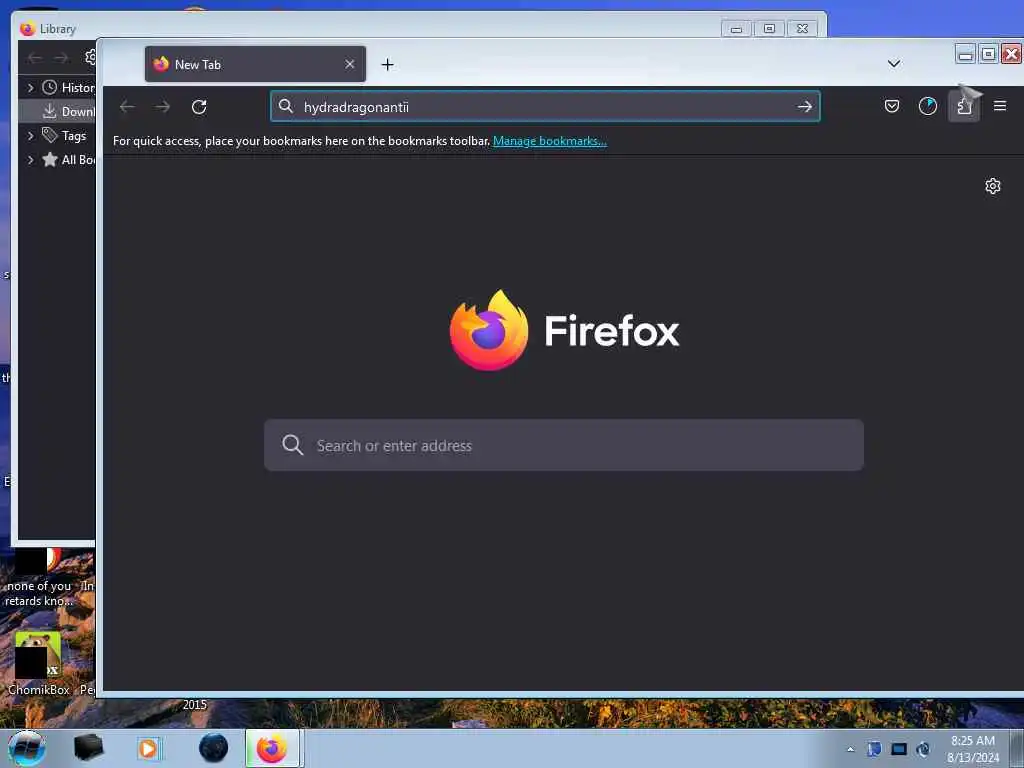Click the Library window forward arrow
The width and height of the screenshot is (1024, 768).
61,58
